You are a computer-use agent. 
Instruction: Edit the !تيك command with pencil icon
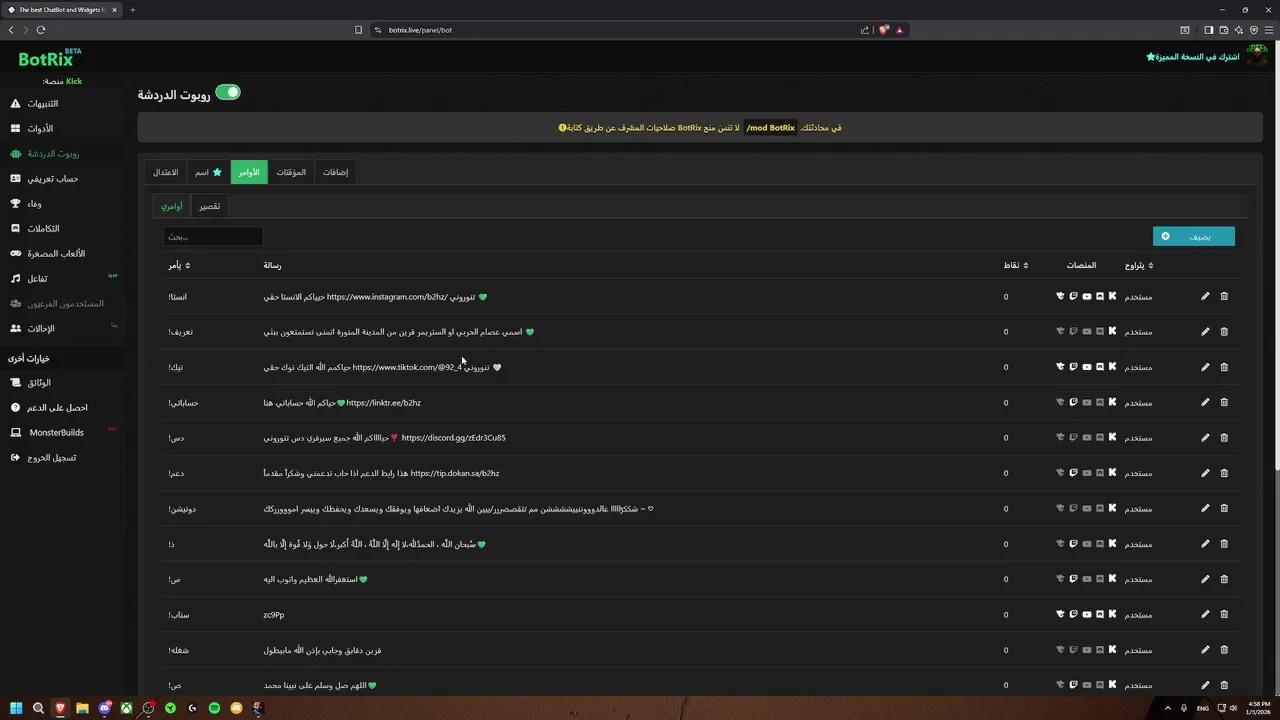coord(1205,367)
